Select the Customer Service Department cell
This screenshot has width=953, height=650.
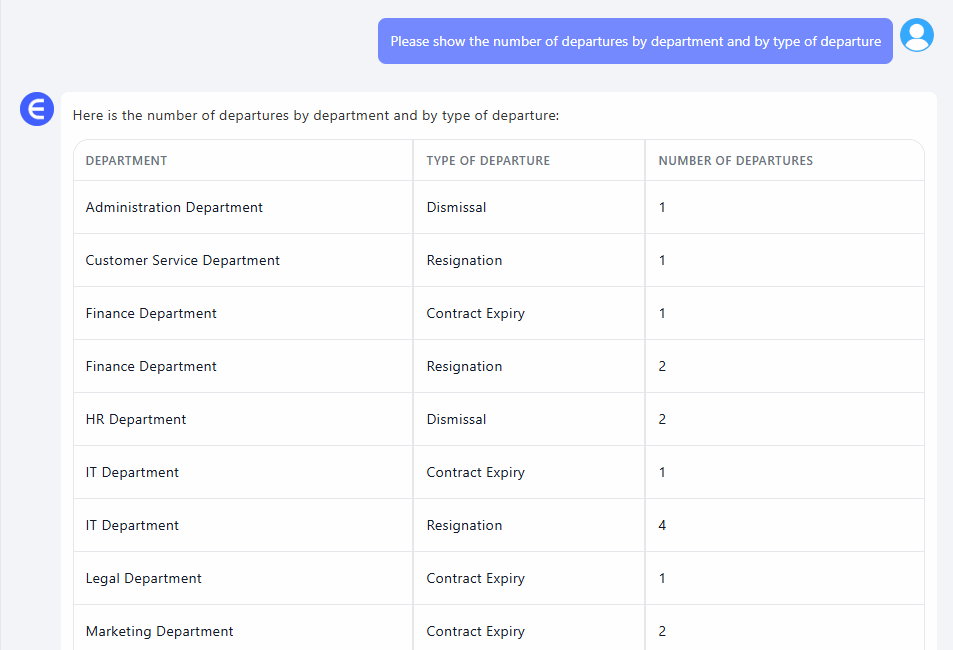[182, 261]
